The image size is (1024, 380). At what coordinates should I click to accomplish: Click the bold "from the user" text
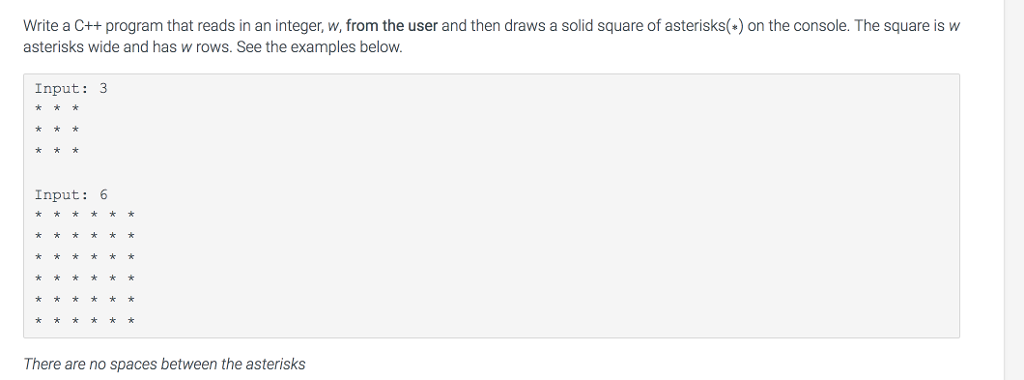tap(392, 26)
